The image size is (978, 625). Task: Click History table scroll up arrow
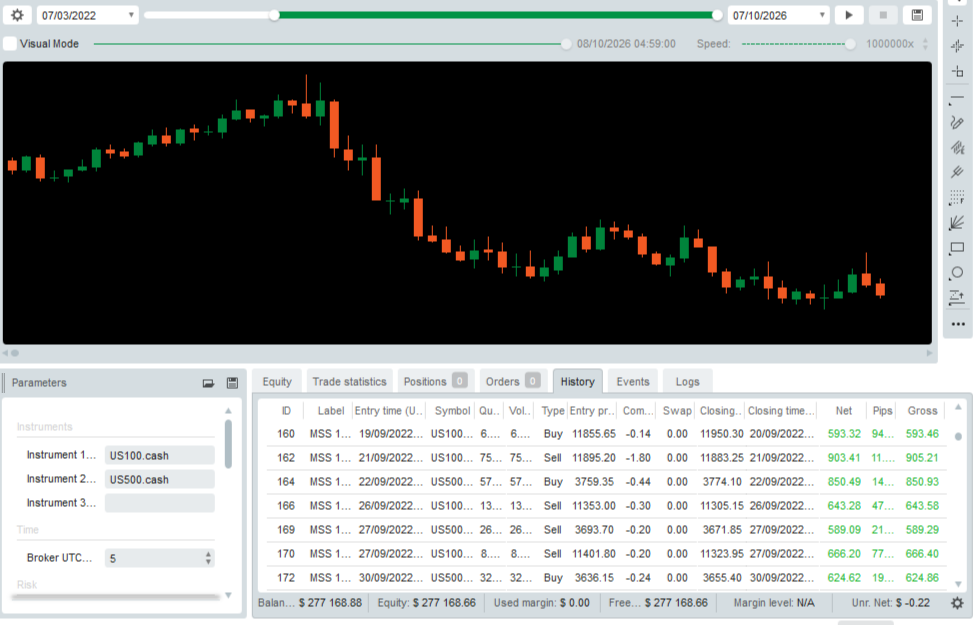(x=958, y=407)
